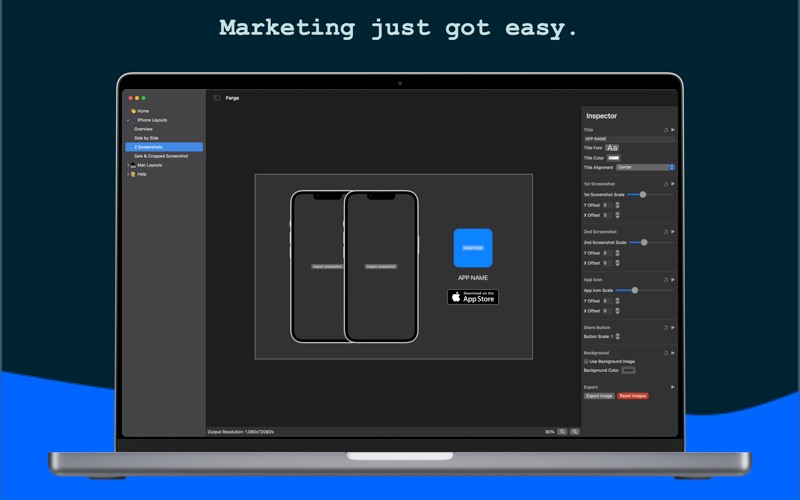The width and height of the screenshot is (800, 500).
Task: Click the red Reset Images button
Action: [632, 396]
